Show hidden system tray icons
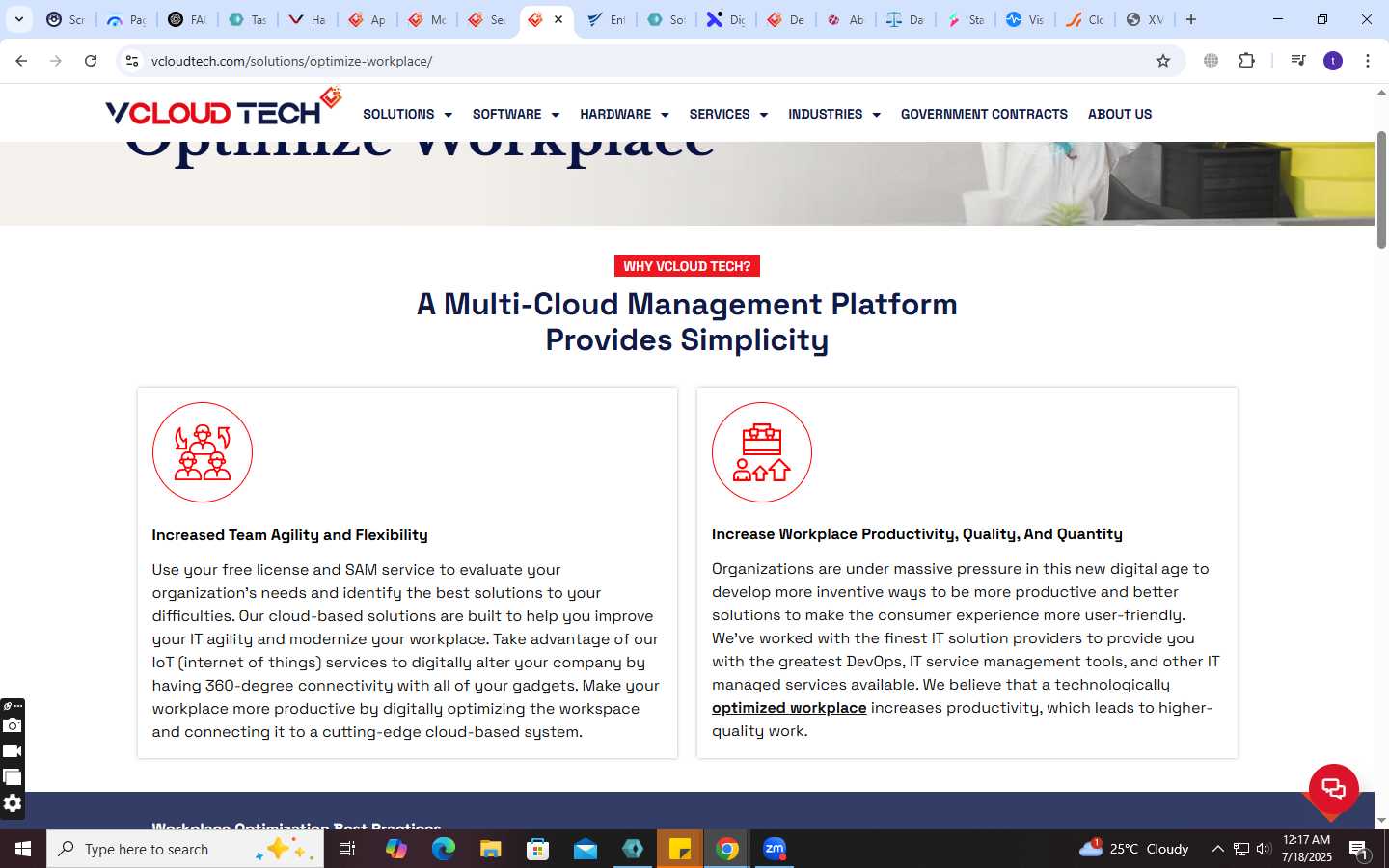This screenshot has width=1389, height=868. (1217, 849)
